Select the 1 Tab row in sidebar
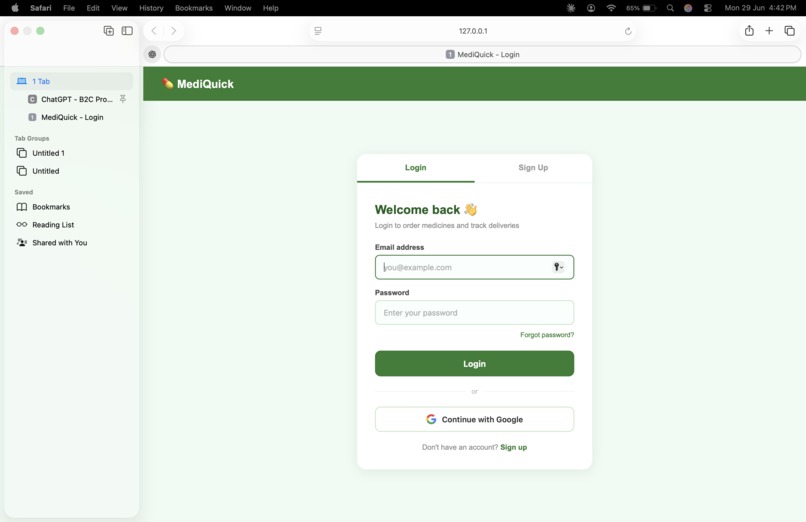Image resolution: width=806 pixels, height=522 pixels. [71, 81]
